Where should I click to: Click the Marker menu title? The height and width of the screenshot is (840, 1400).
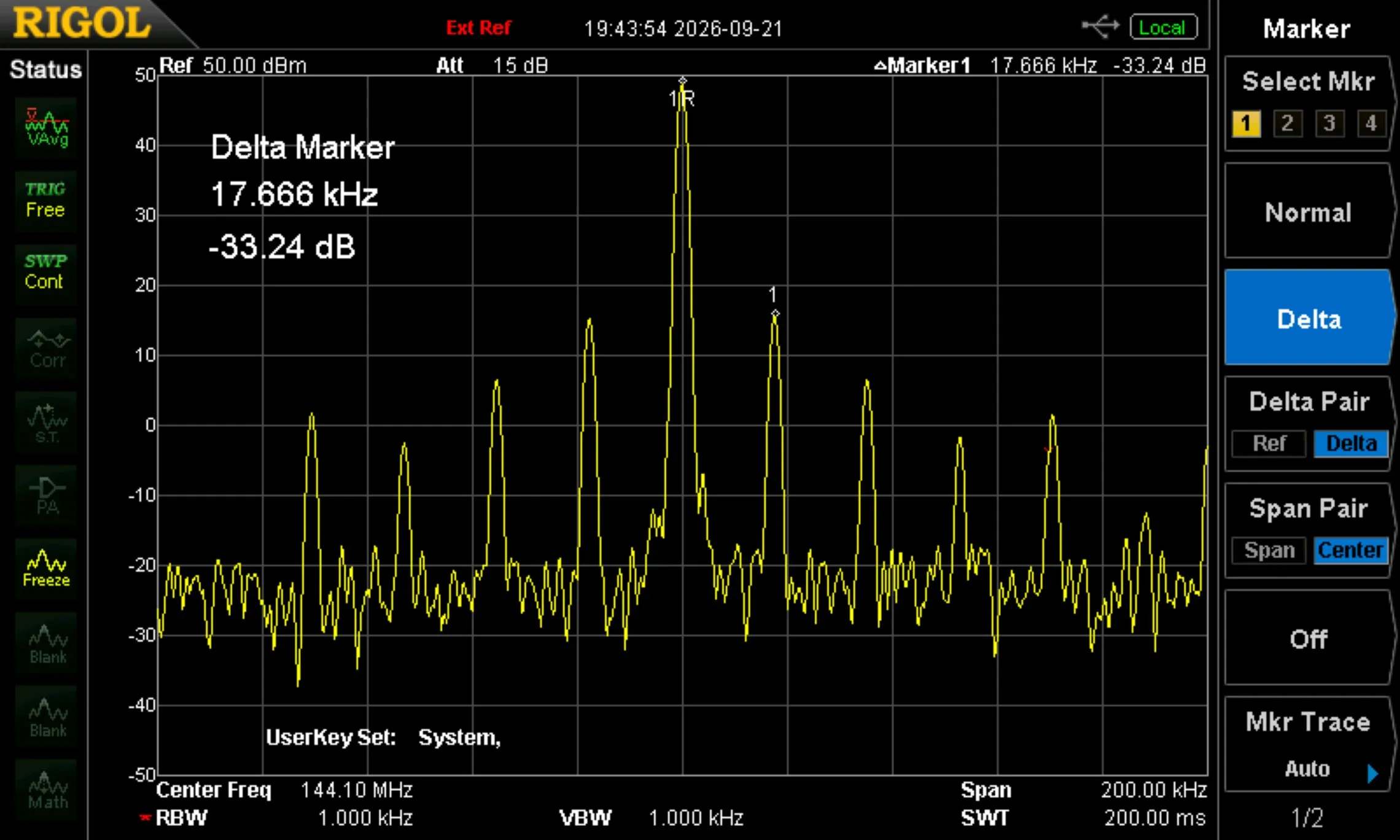(1307, 28)
